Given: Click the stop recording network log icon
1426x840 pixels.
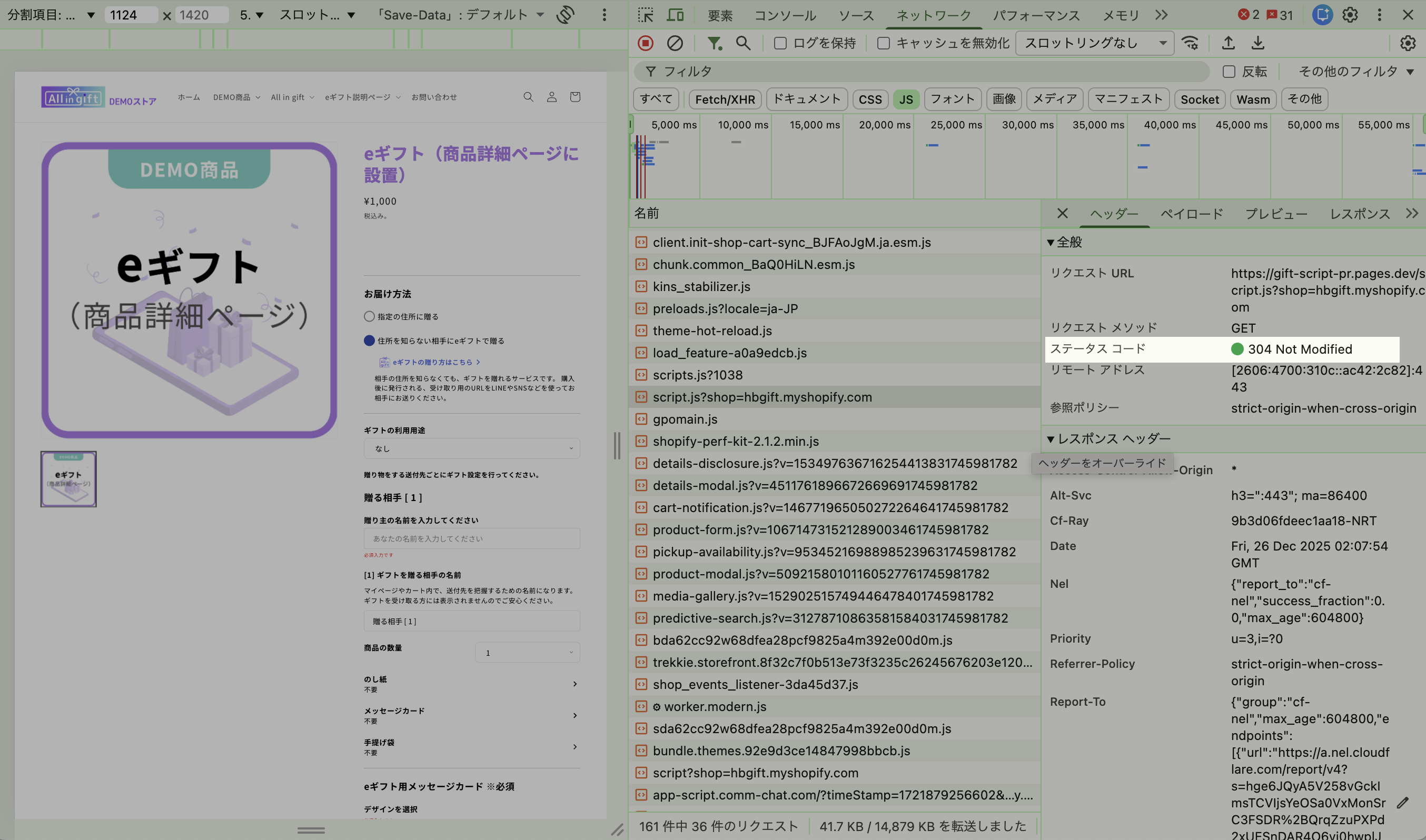Looking at the screenshot, I should point(645,43).
